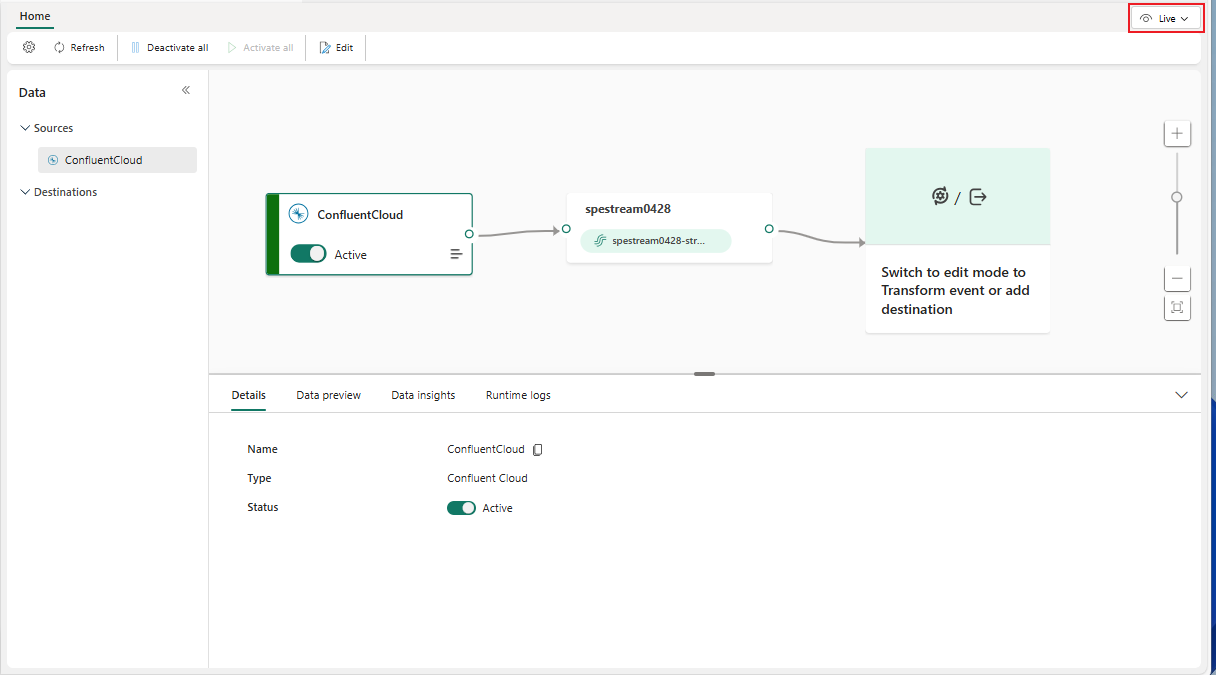Click the fit-to-screen icon below zoom controls
Screen dimensions: 1216x675
pos(1177,308)
